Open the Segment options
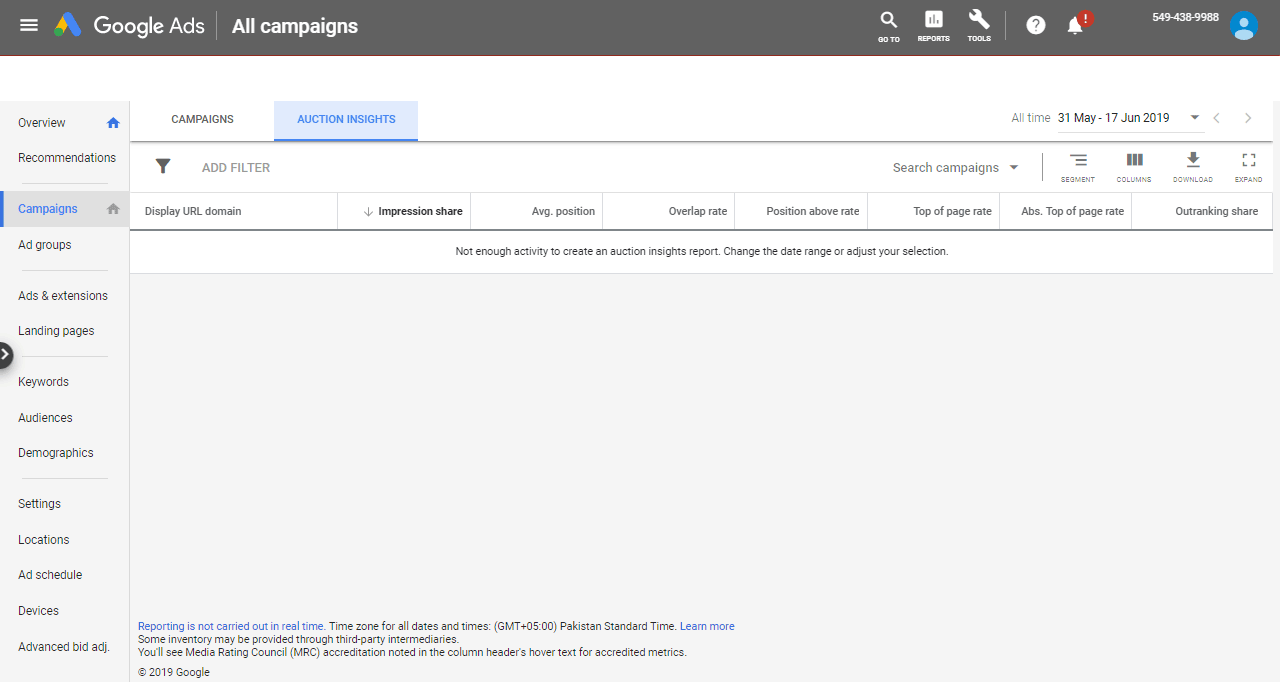This screenshot has width=1280, height=682. click(1078, 166)
